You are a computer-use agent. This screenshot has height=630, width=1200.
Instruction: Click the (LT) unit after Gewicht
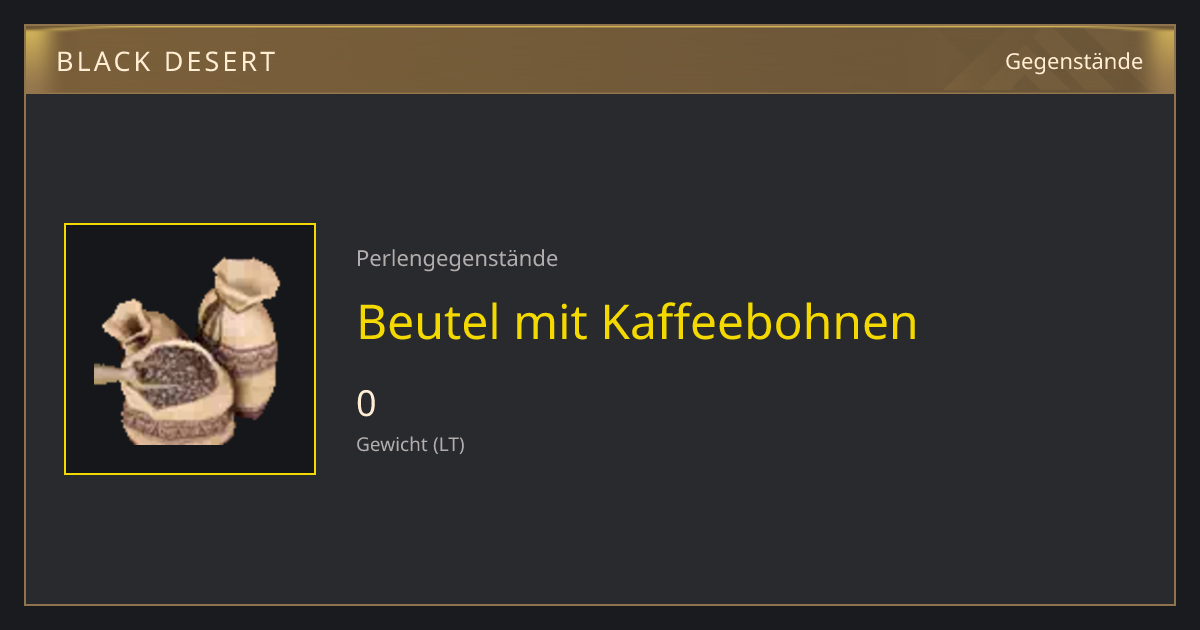pyautogui.click(x=448, y=445)
